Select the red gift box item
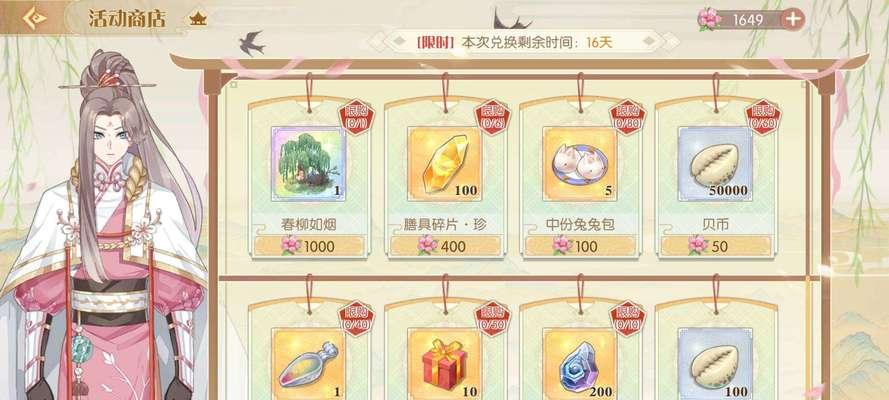The width and height of the screenshot is (889, 400). pyautogui.click(x=444, y=364)
